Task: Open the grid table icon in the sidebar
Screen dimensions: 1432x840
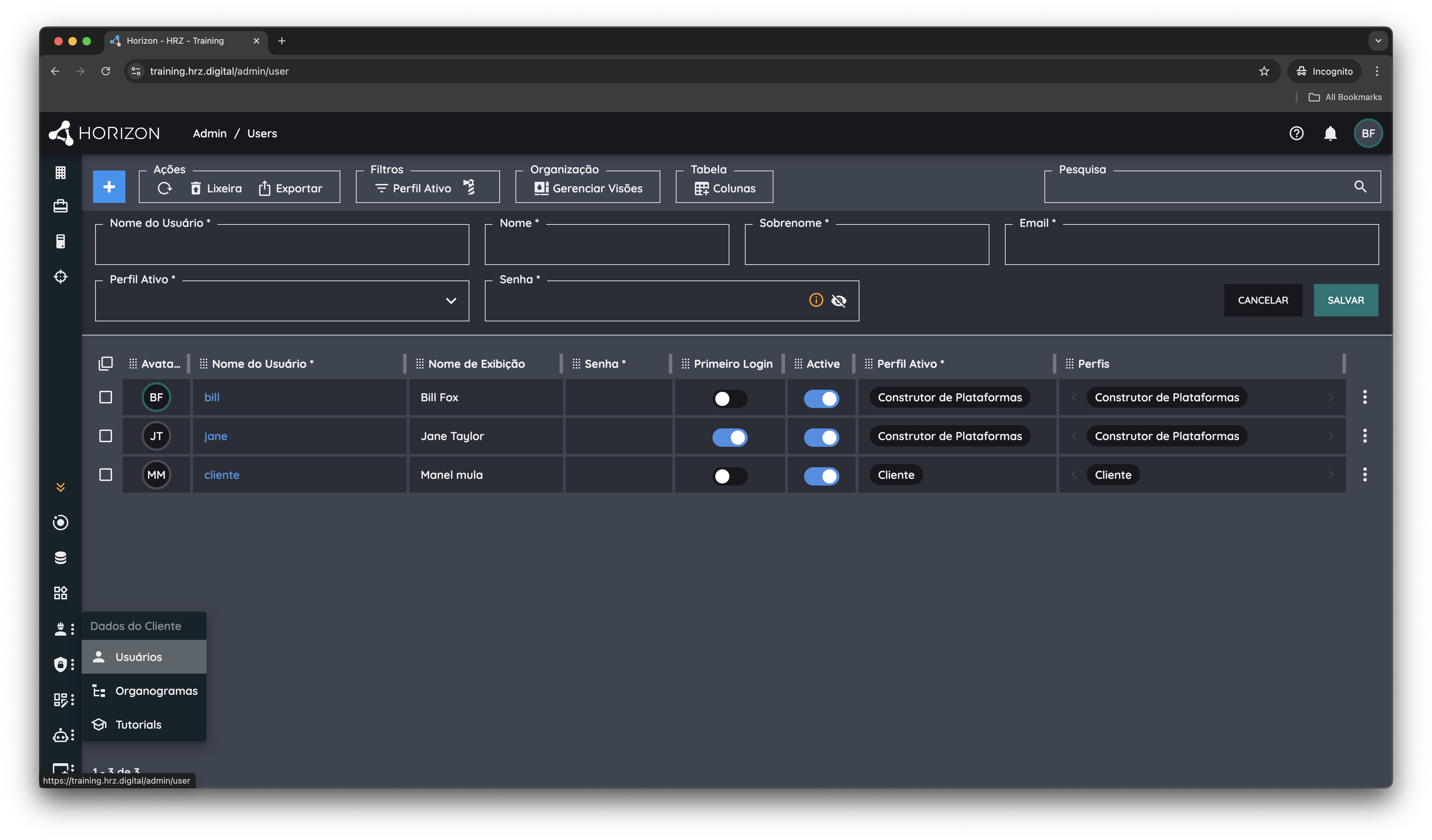Action: [61, 172]
